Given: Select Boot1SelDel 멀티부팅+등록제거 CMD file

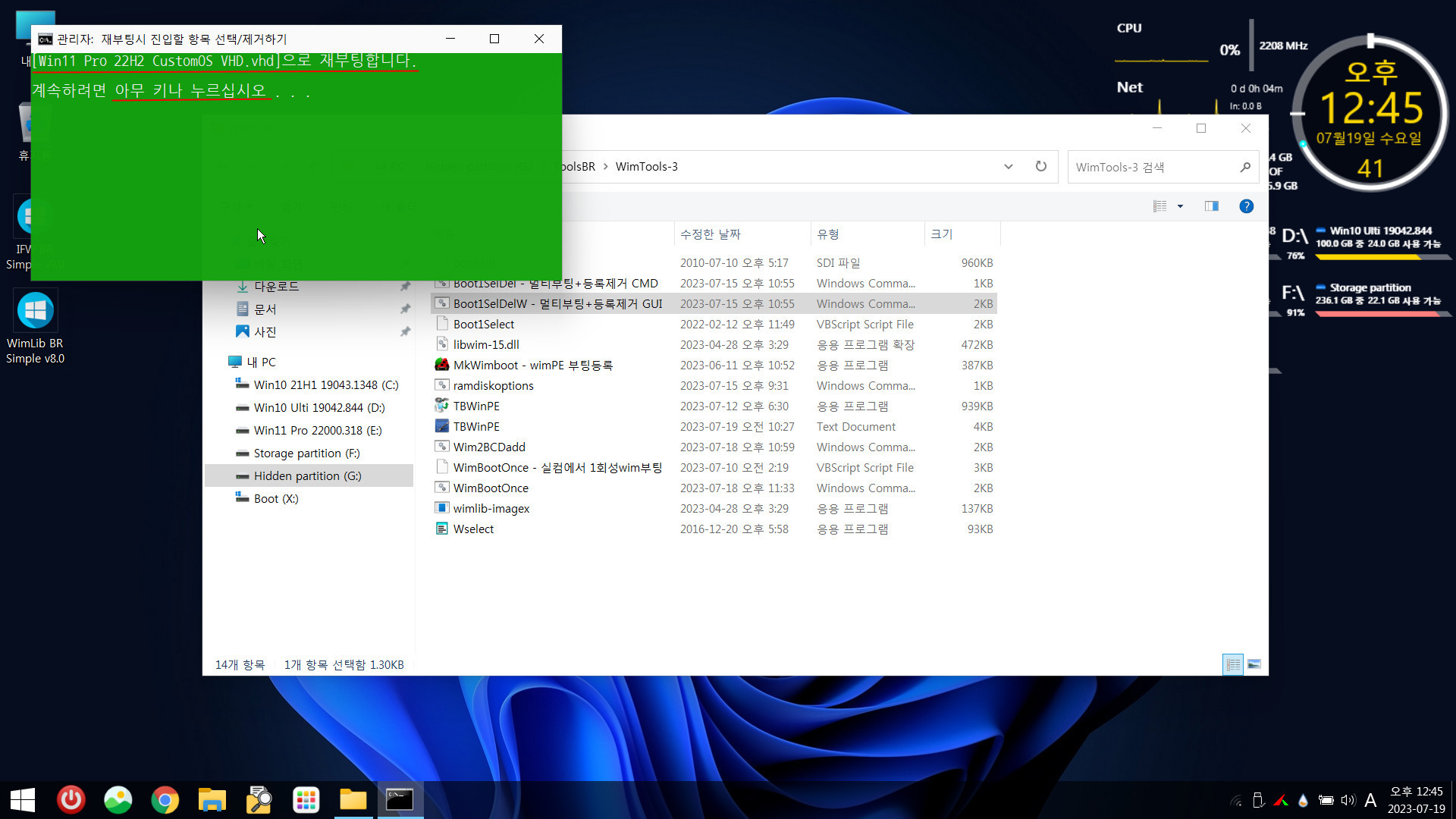Looking at the screenshot, I should point(714,283).
